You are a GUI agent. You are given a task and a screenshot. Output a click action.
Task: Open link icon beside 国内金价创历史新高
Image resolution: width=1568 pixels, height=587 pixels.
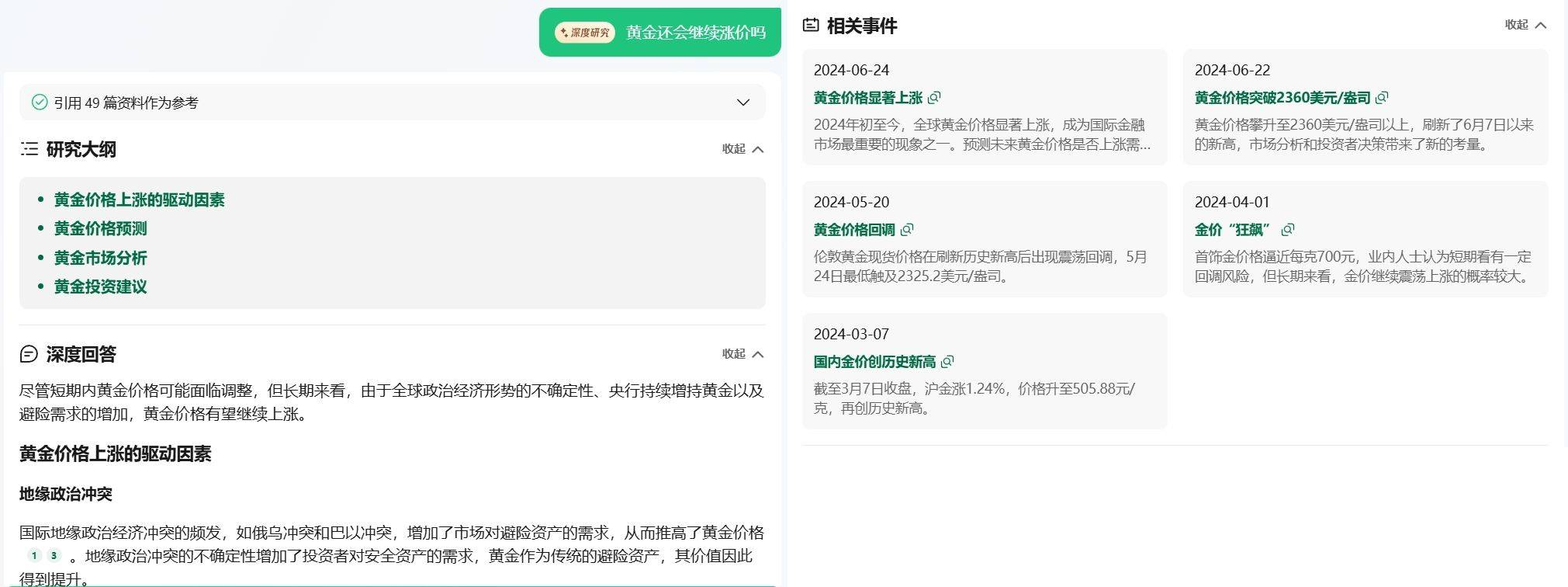947,362
